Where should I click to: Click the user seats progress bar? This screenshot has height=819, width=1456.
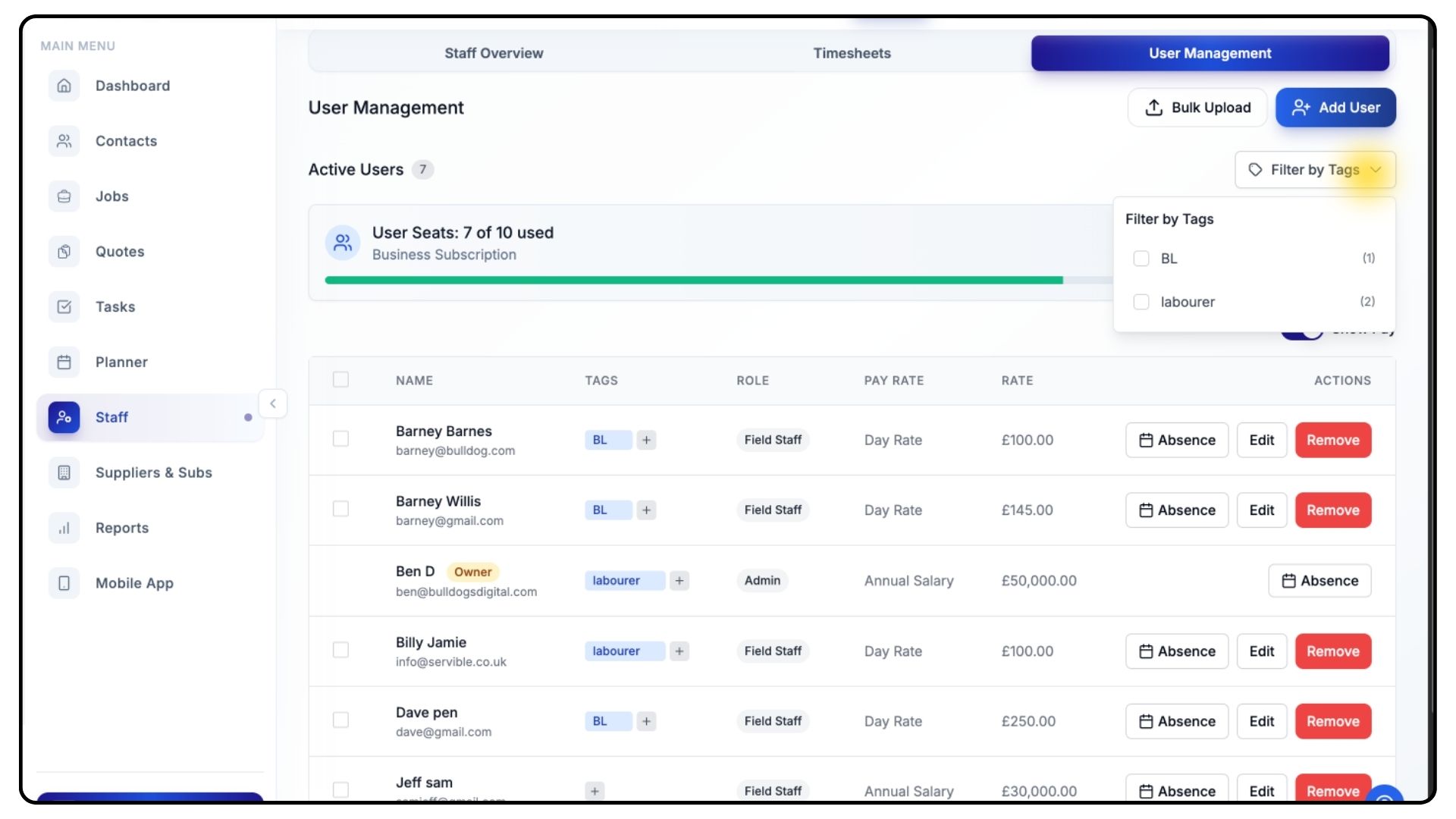click(x=694, y=281)
